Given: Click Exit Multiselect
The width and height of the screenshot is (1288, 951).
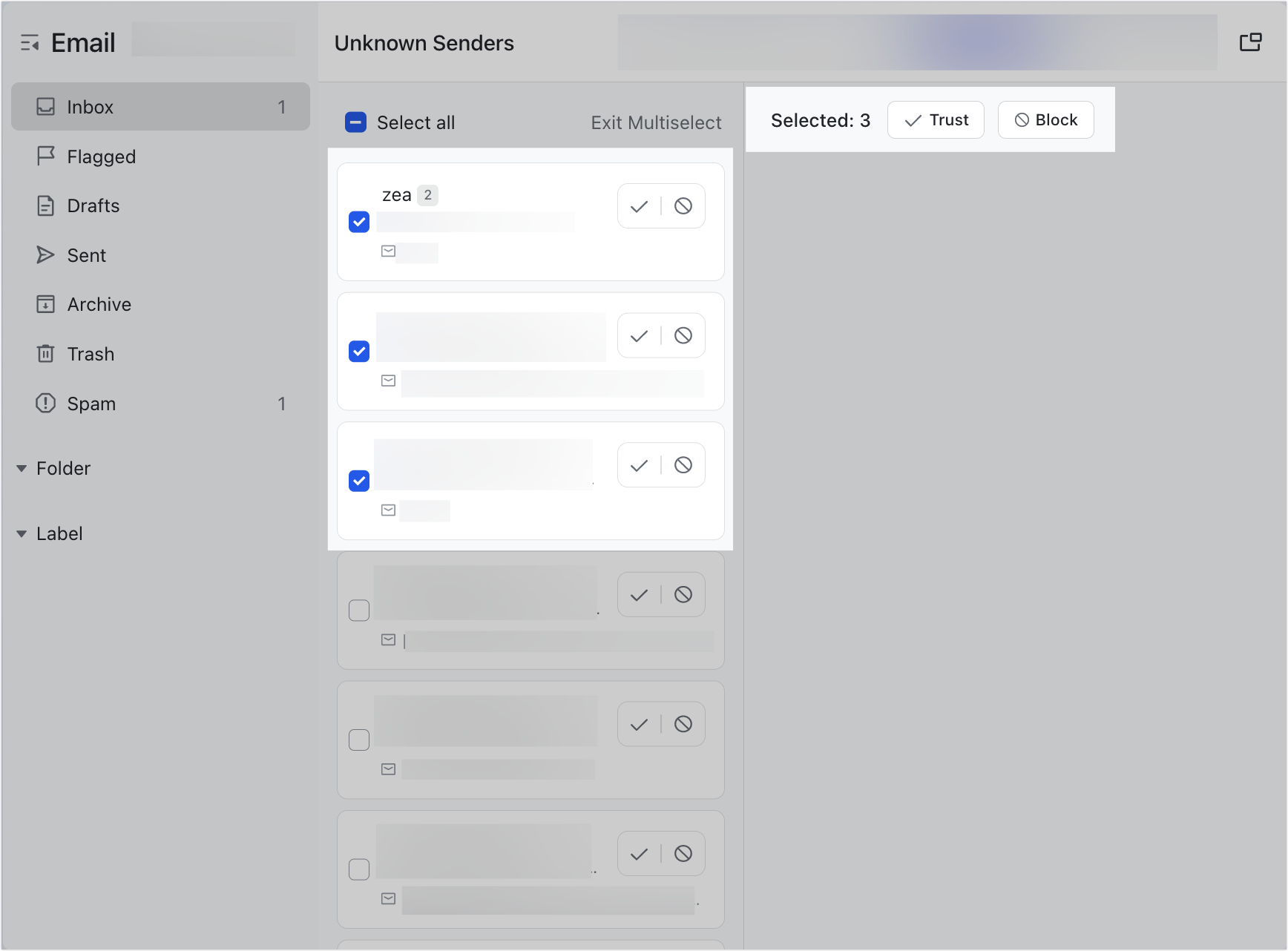Looking at the screenshot, I should [x=656, y=122].
